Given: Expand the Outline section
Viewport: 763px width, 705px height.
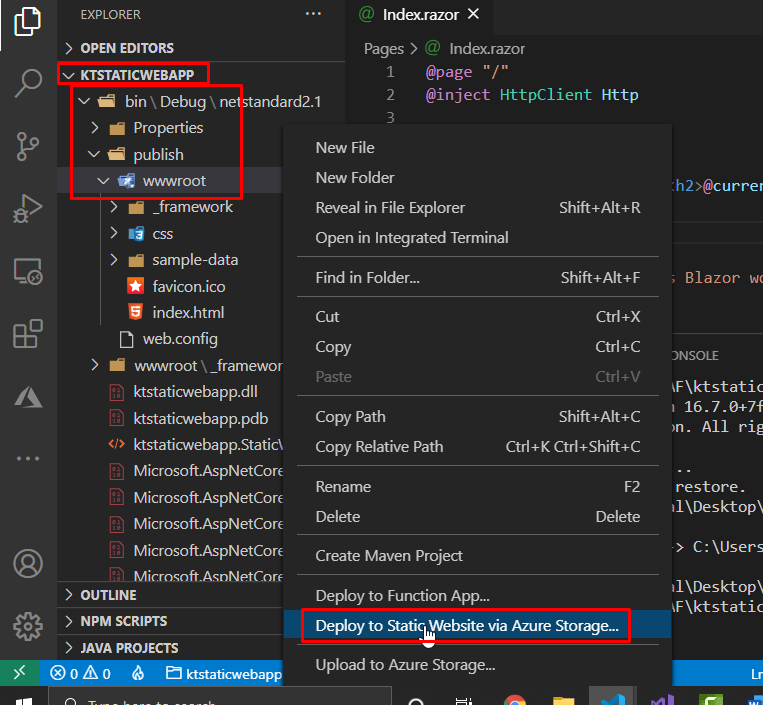Looking at the screenshot, I should click(x=108, y=595).
